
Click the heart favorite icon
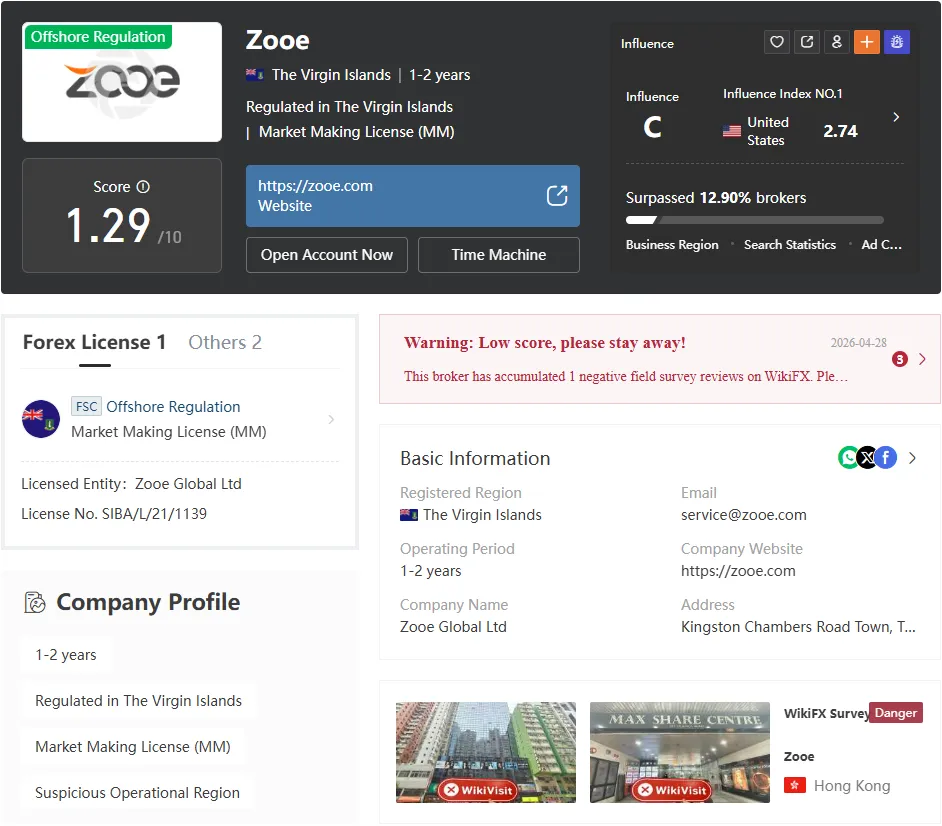777,42
